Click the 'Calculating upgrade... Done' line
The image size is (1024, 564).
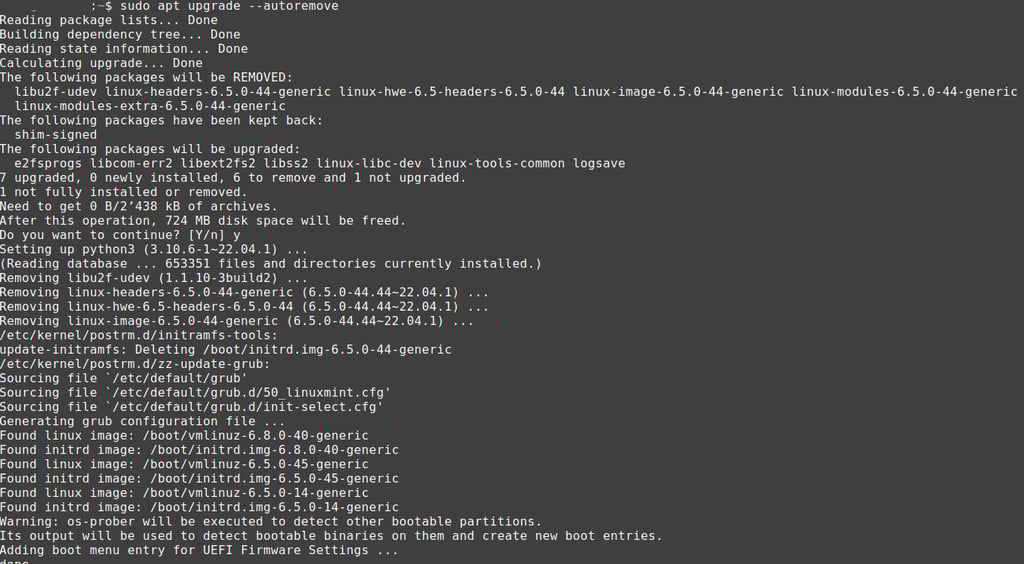pyautogui.click(x=101, y=63)
